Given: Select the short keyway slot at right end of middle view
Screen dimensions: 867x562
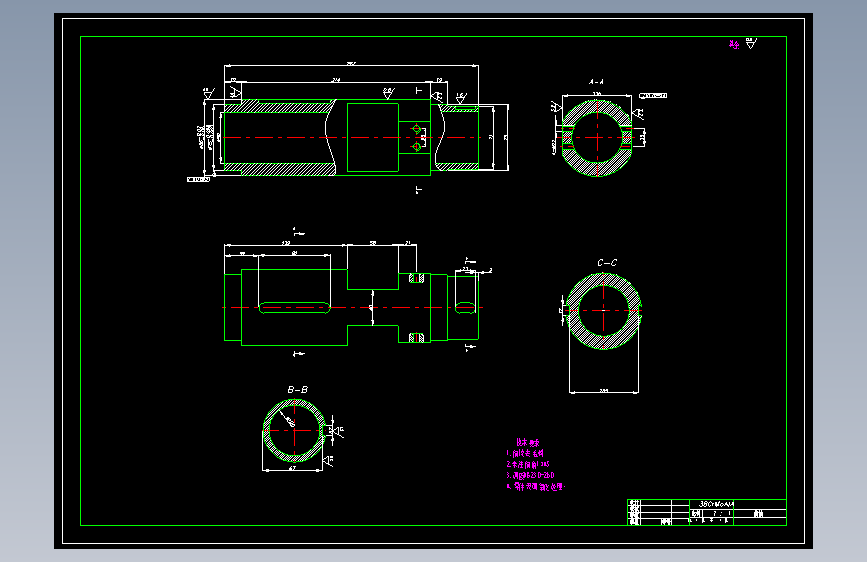Looking at the screenshot, I should 465,308.
